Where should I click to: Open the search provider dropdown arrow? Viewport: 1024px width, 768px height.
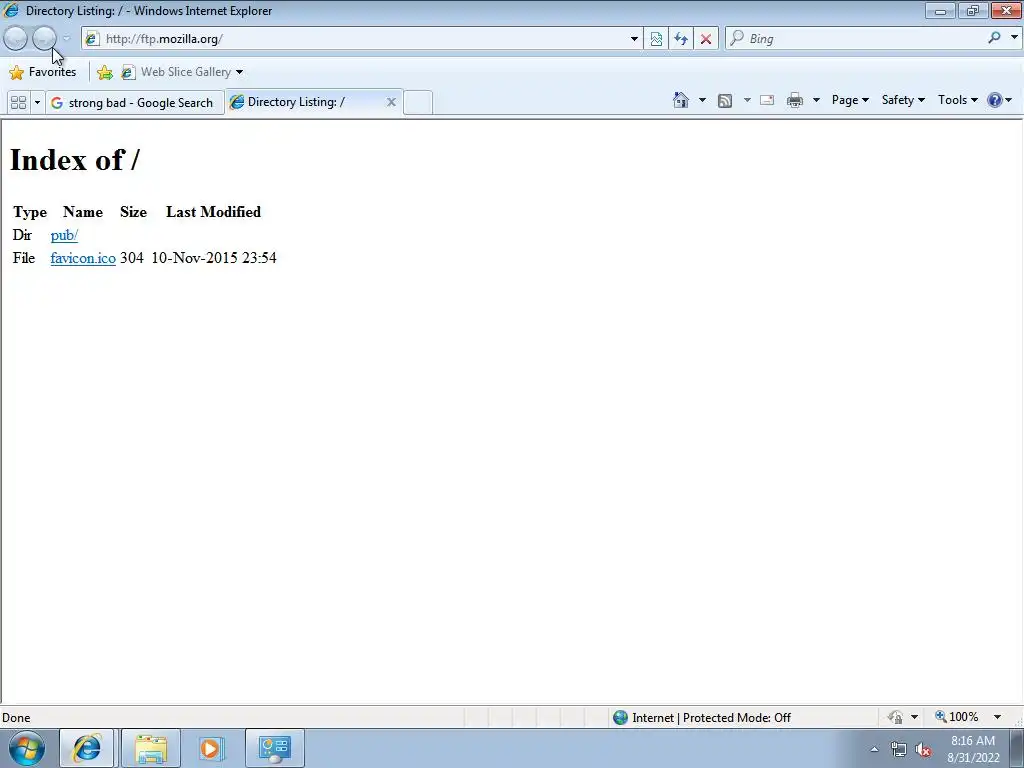point(1014,38)
